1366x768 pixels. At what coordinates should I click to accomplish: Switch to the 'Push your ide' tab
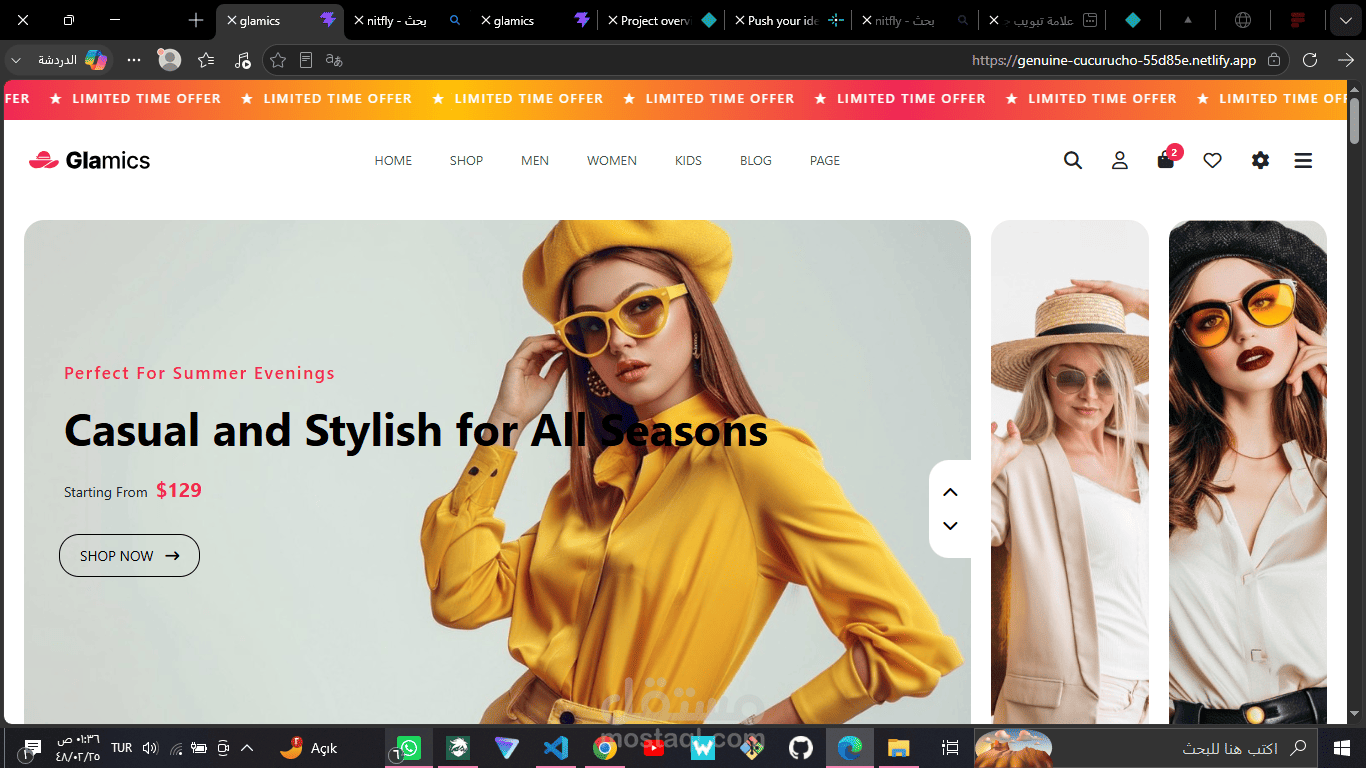tap(789, 20)
